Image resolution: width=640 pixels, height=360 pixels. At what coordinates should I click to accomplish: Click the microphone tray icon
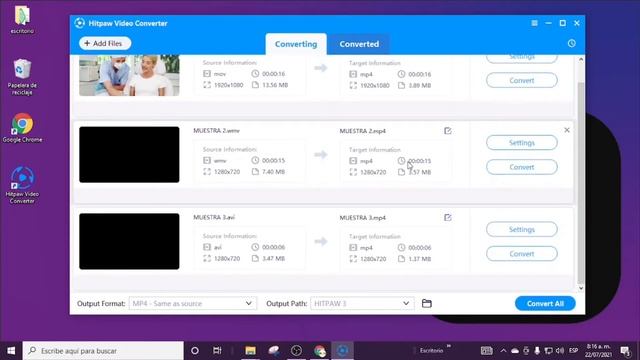[537, 351]
